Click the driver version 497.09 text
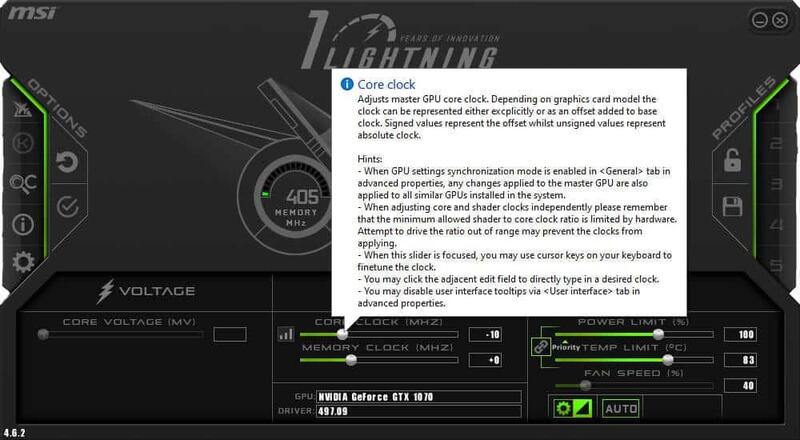The height and width of the screenshot is (440, 800). coord(333,411)
